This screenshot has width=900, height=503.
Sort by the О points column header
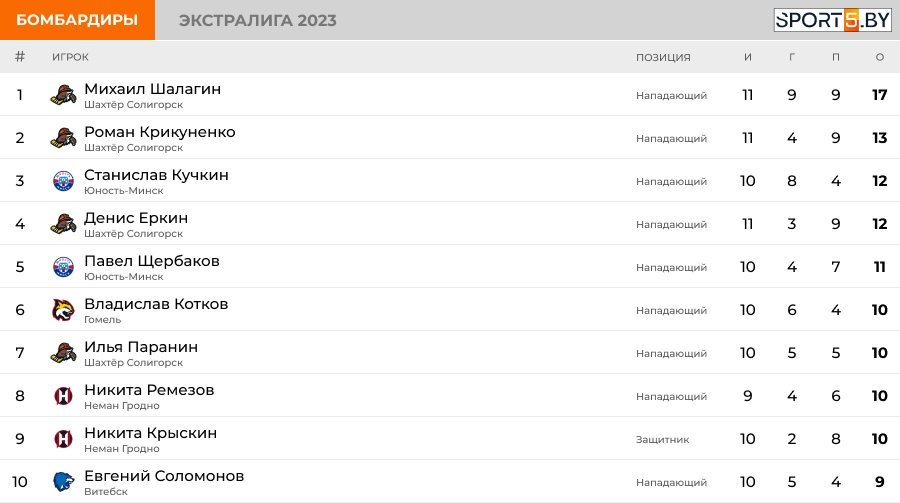pyautogui.click(x=880, y=57)
